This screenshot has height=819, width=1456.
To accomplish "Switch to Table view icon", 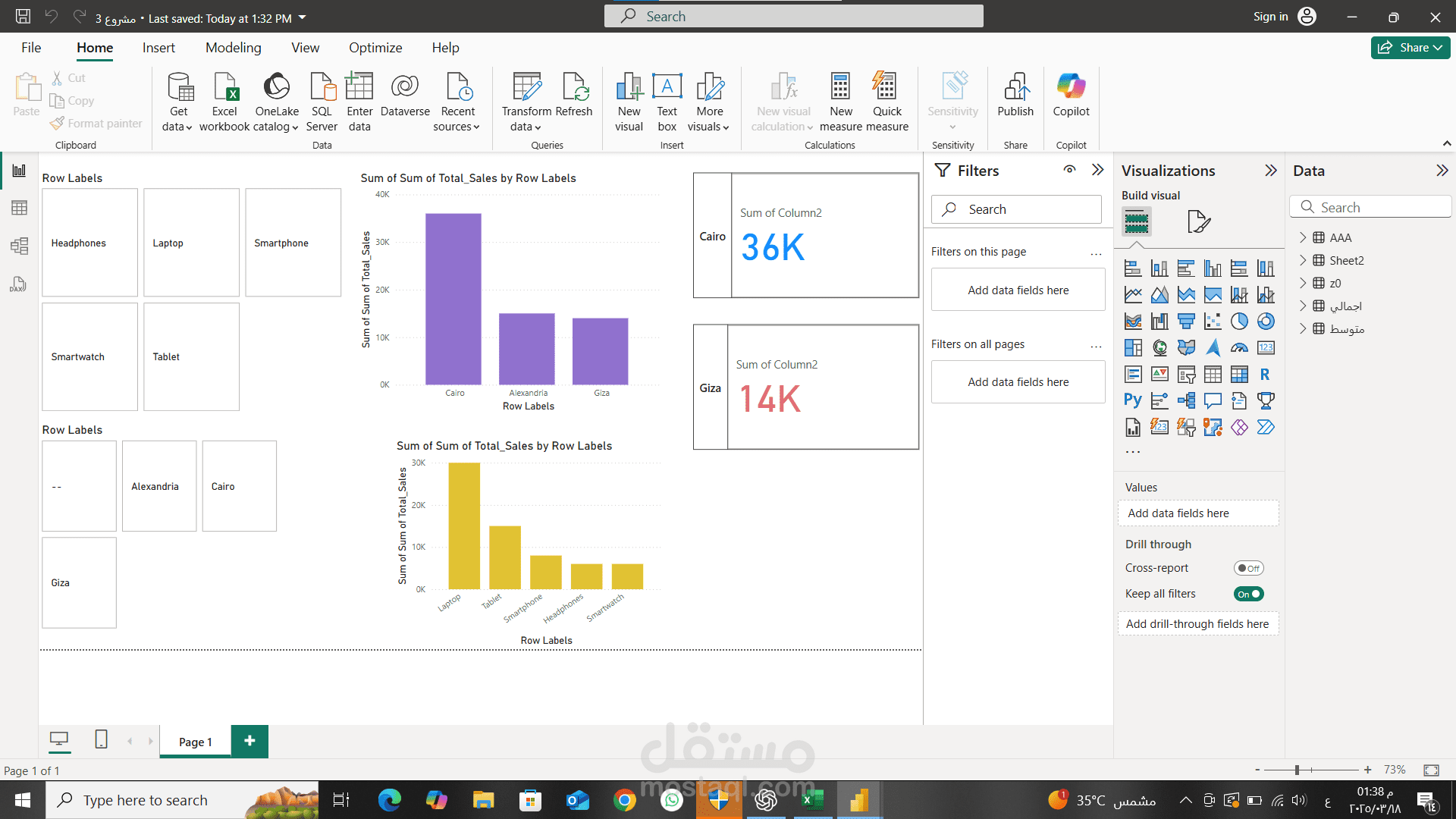I will [19, 208].
